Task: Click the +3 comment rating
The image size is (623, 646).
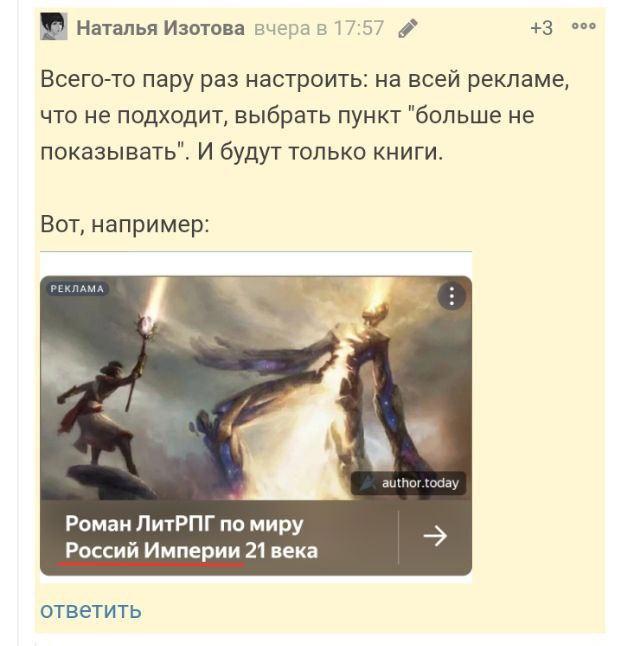Action: point(541,28)
